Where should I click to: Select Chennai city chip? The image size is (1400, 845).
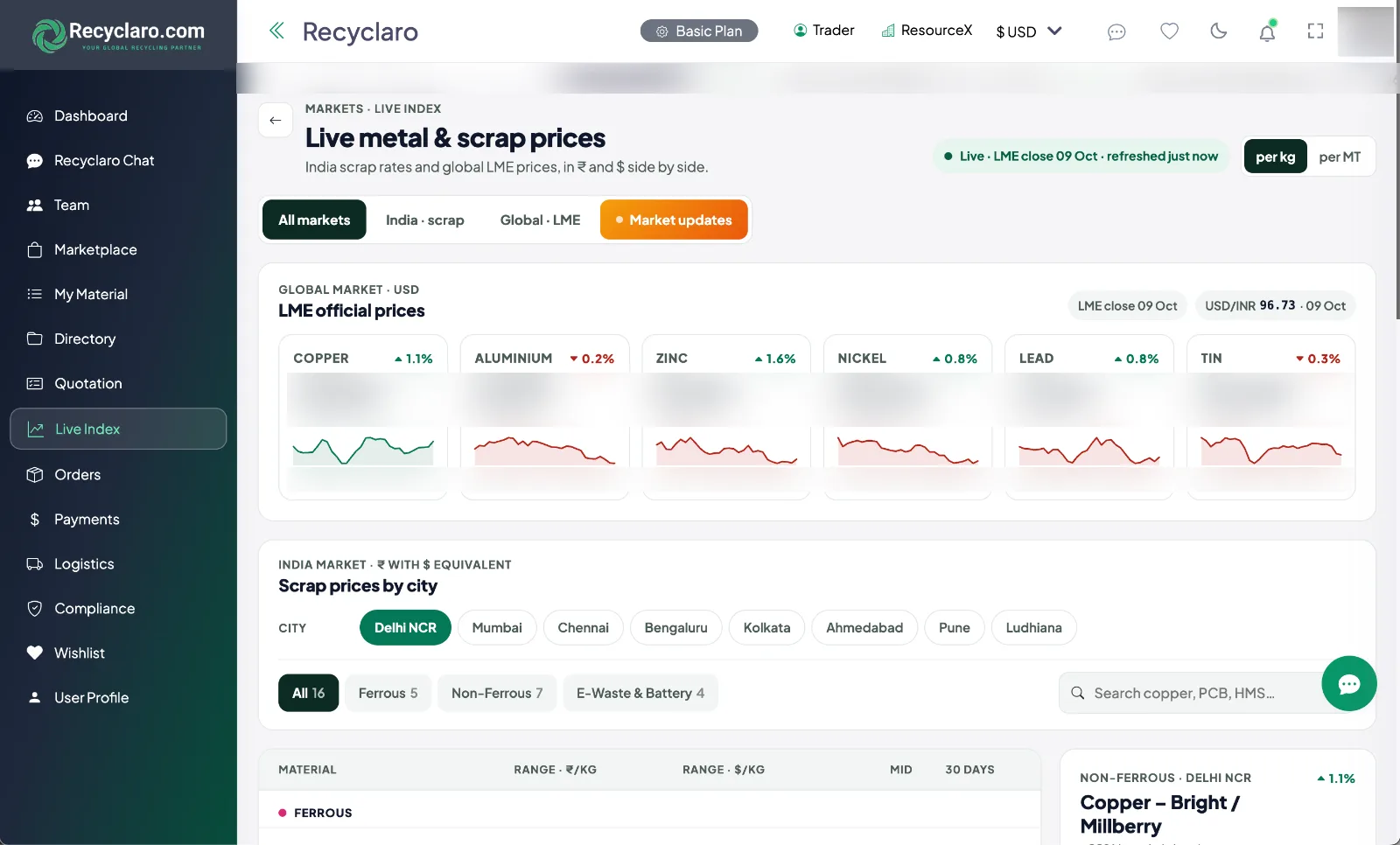coord(583,627)
